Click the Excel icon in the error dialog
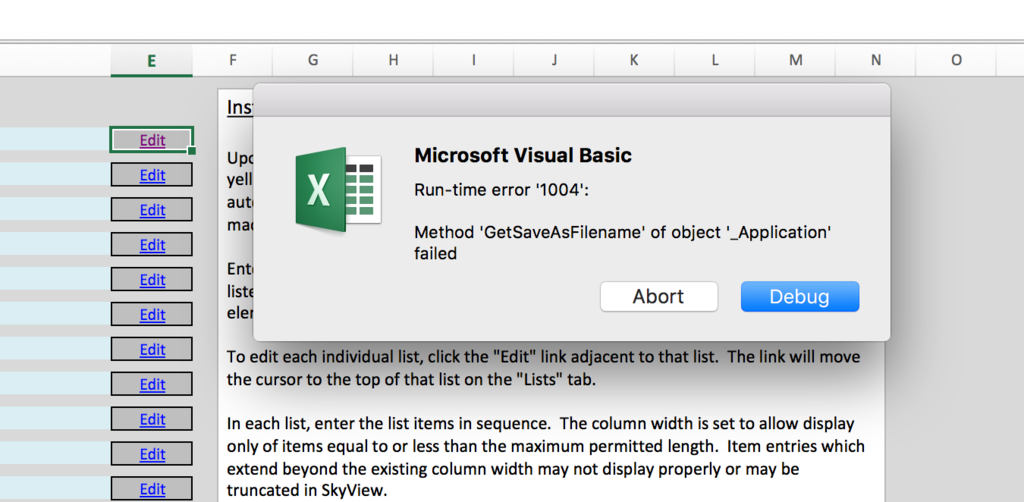Viewport: 1024px width, 502px height. [337, 189]
